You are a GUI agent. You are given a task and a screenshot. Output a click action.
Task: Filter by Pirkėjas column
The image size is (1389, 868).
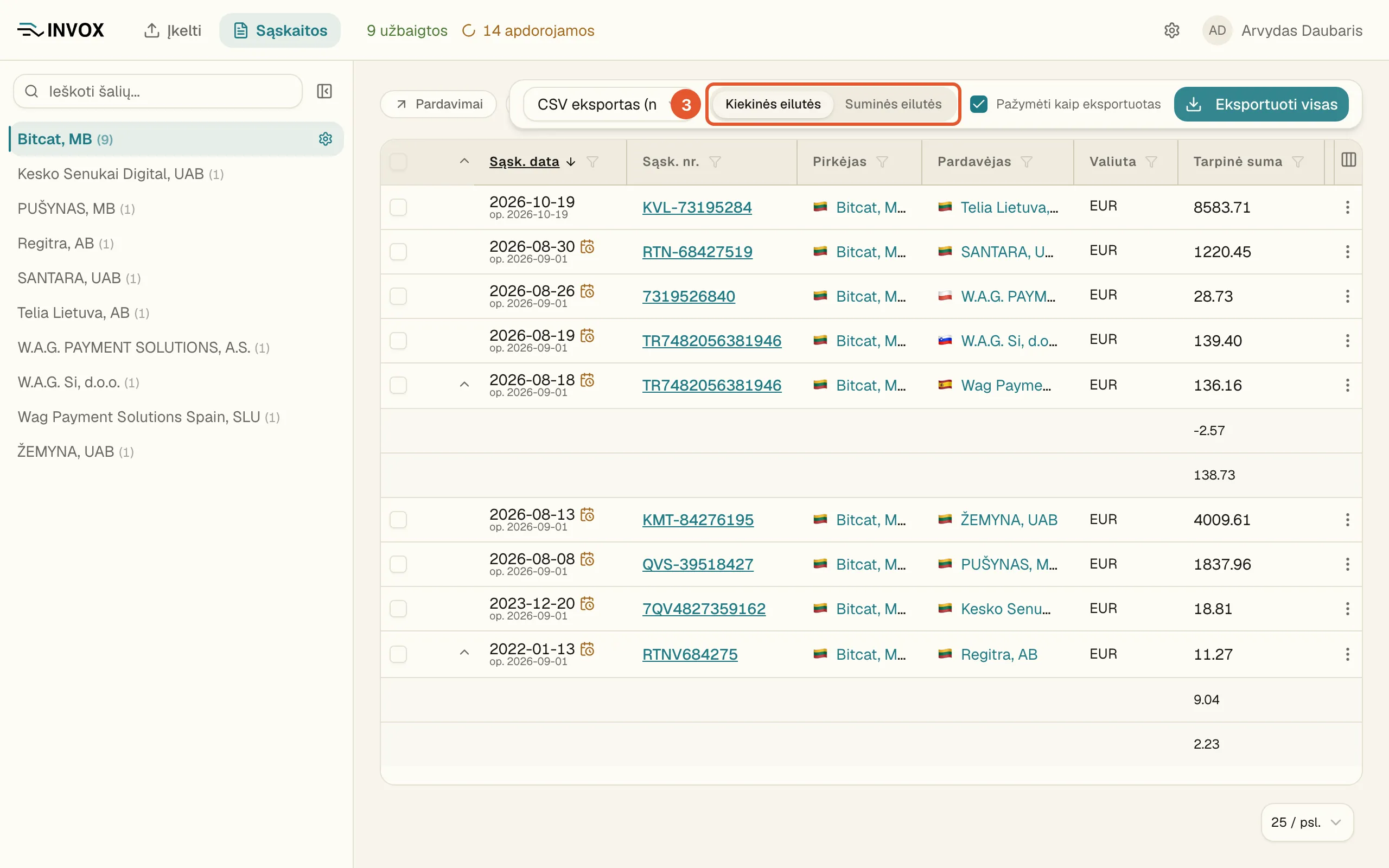point(882,162)
